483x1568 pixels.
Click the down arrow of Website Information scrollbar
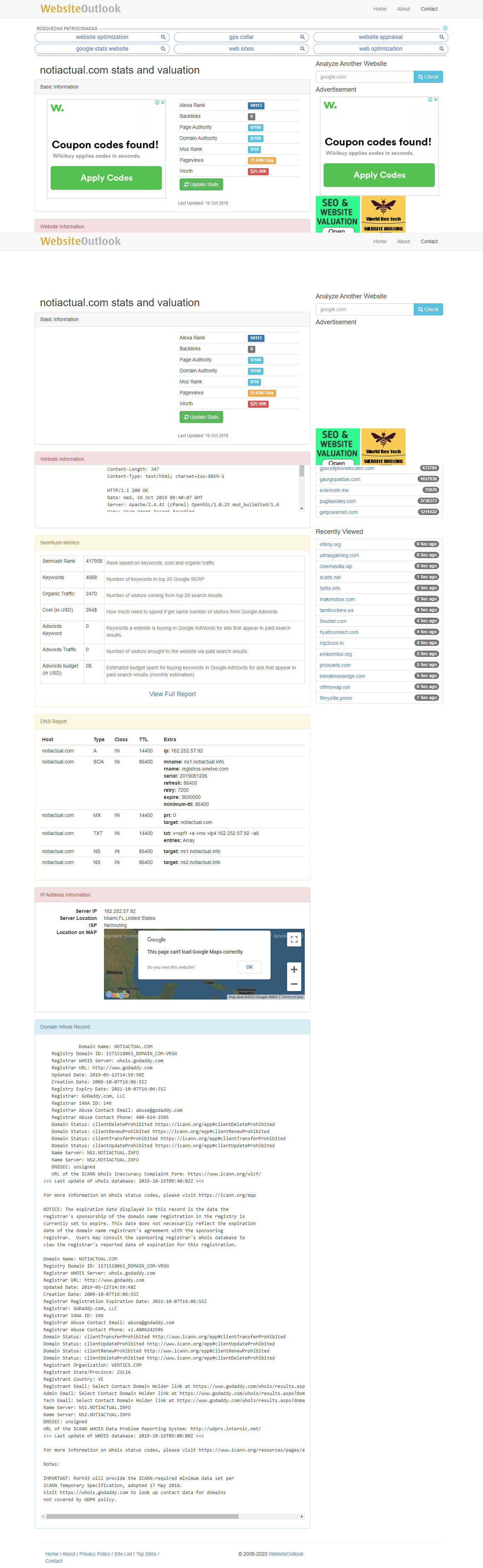[302, 508]
